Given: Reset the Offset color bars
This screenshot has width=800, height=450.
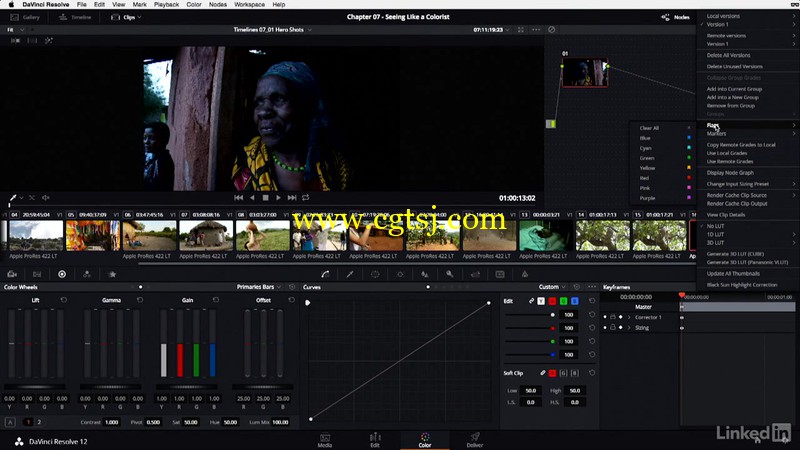Looking at the screenshot, I should tap(292, 300).
